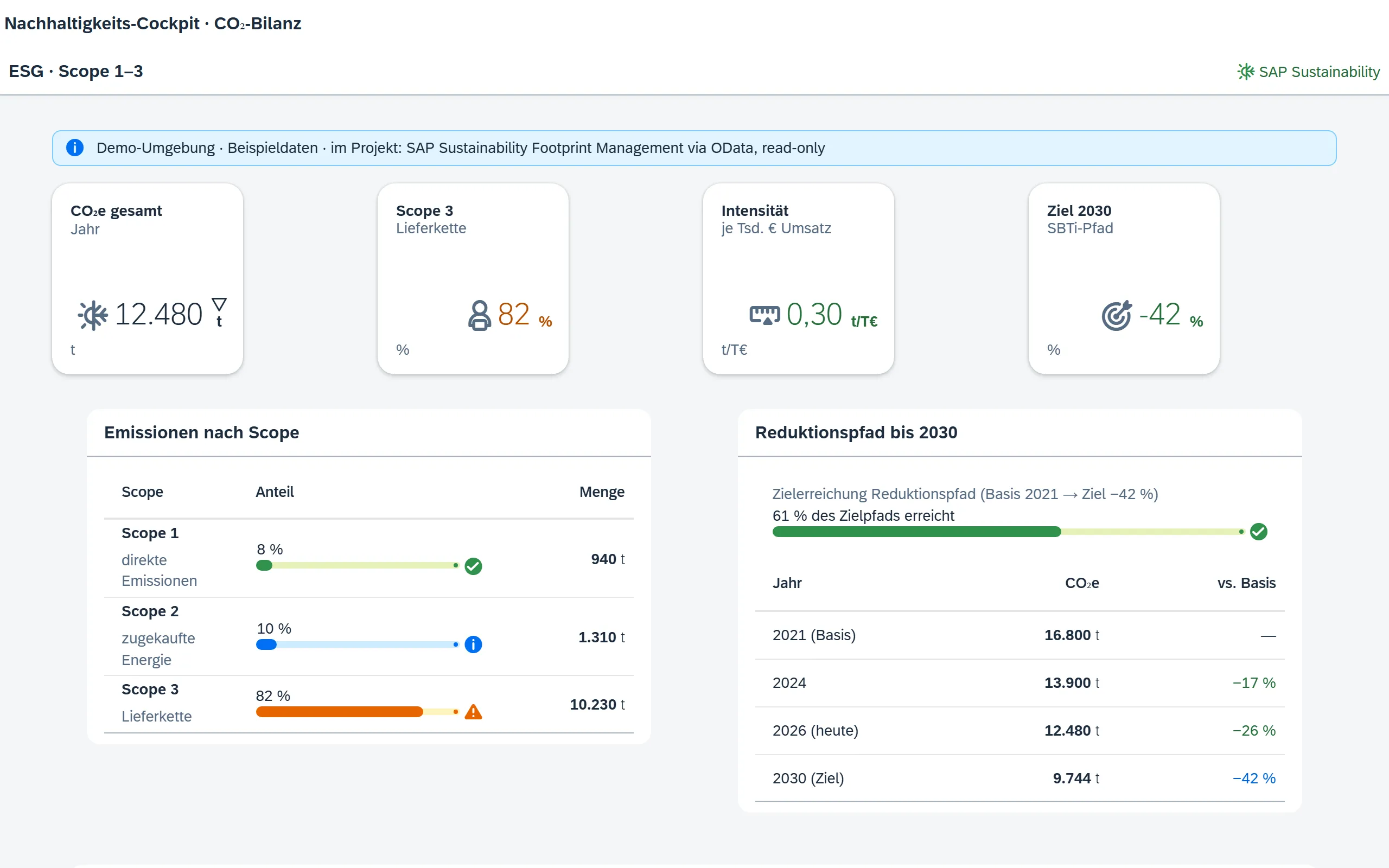Open the Intensität tile
This screenshot has width=1389, height=868.
[x=798, y=279]
